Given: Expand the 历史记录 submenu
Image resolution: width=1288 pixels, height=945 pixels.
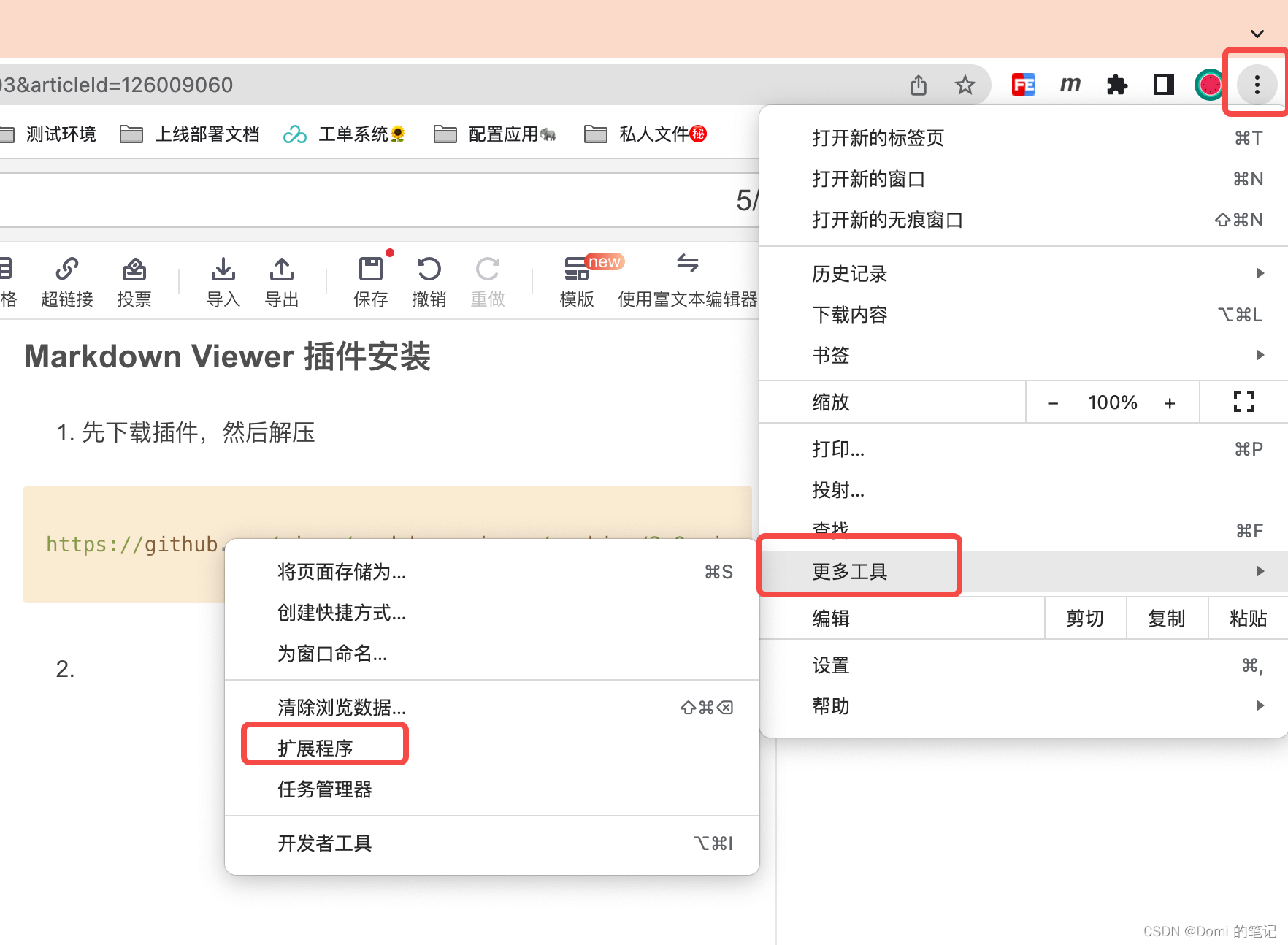Looking at the screenshot, I should point(1024,274).
